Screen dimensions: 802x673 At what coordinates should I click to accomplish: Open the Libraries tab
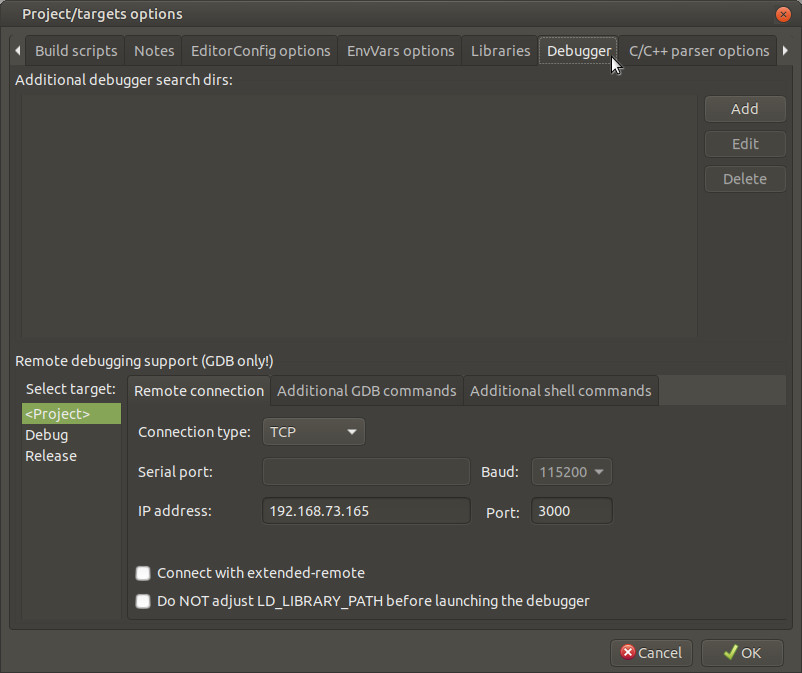coord(500,51)
